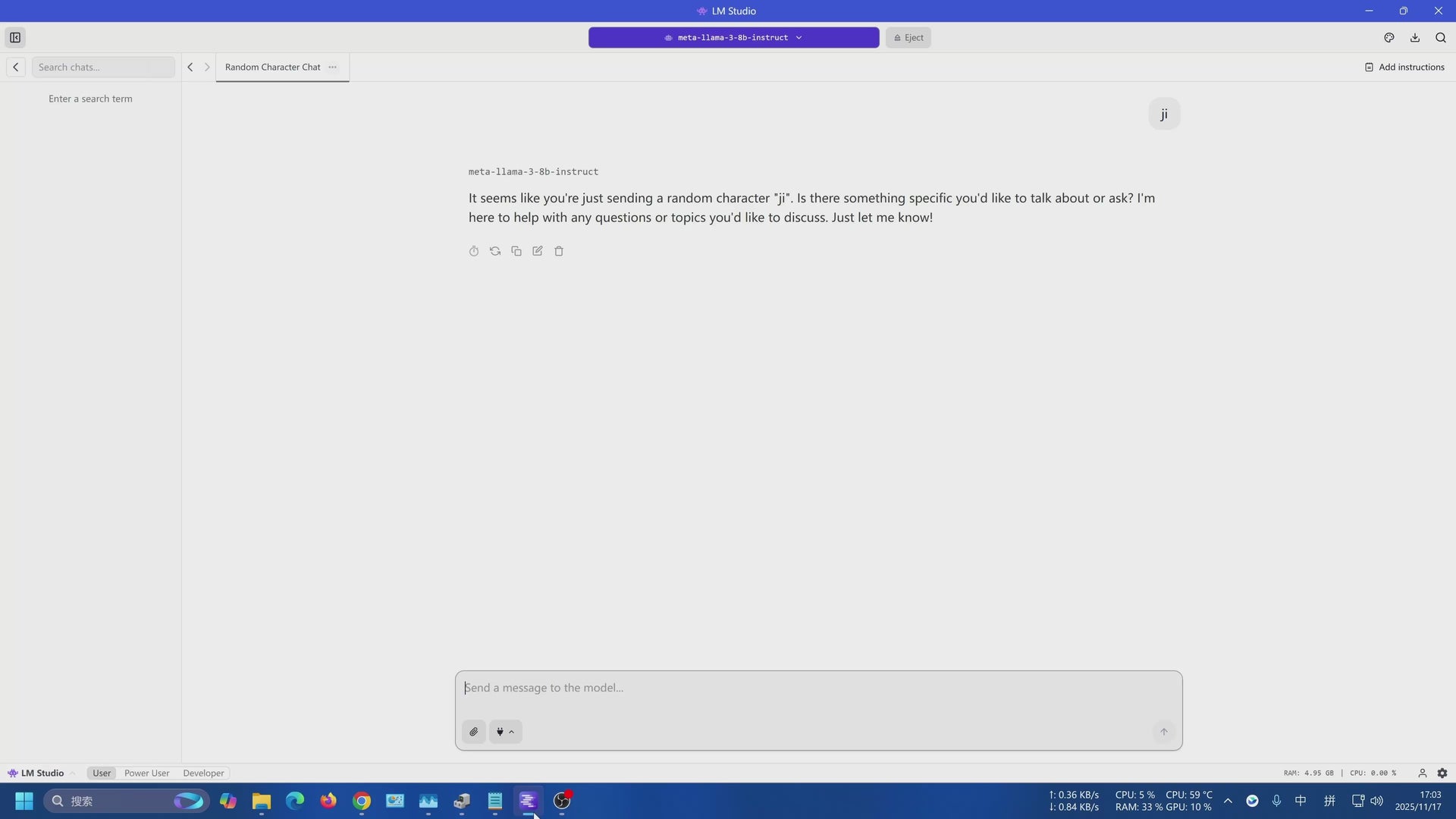Select the Random Character Chat tab

click(272, 67)
